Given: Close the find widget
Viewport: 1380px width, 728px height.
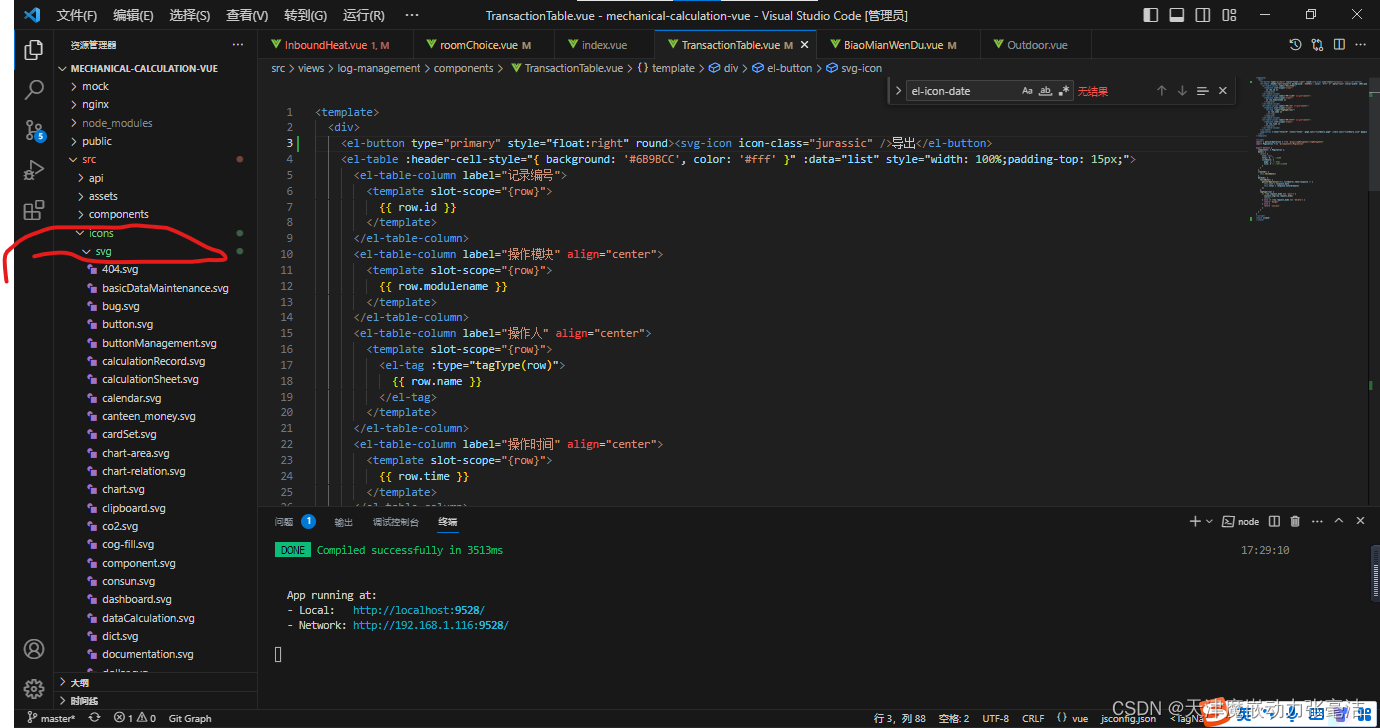Looking at the screenshot, I should 1223,91.
